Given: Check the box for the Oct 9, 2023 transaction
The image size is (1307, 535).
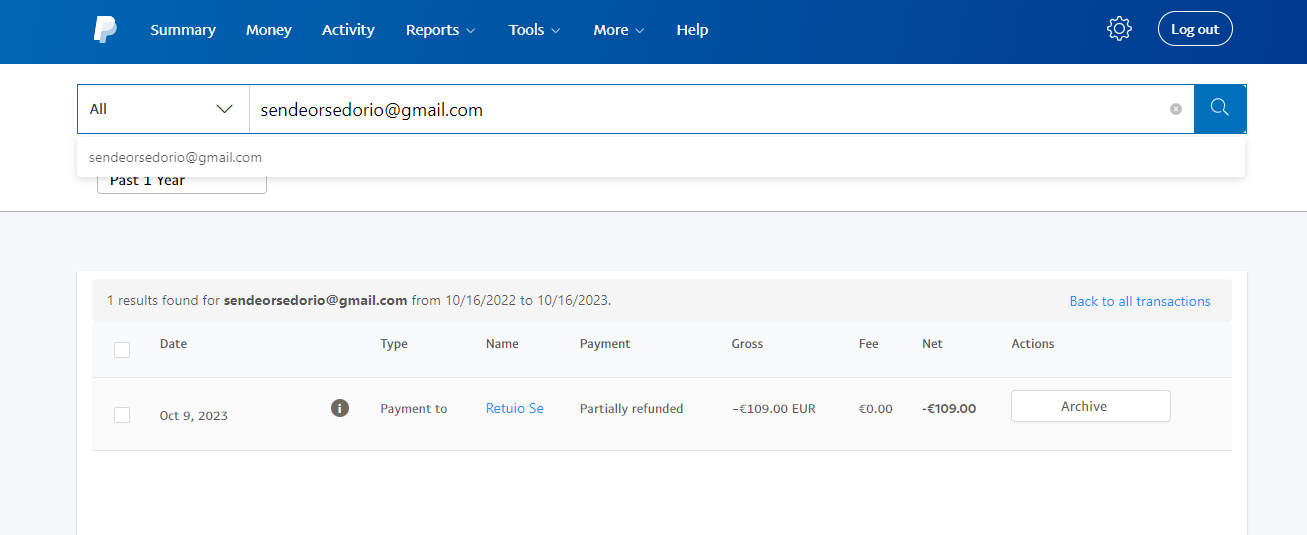Looking at the screenshot, I should [122, 415].
